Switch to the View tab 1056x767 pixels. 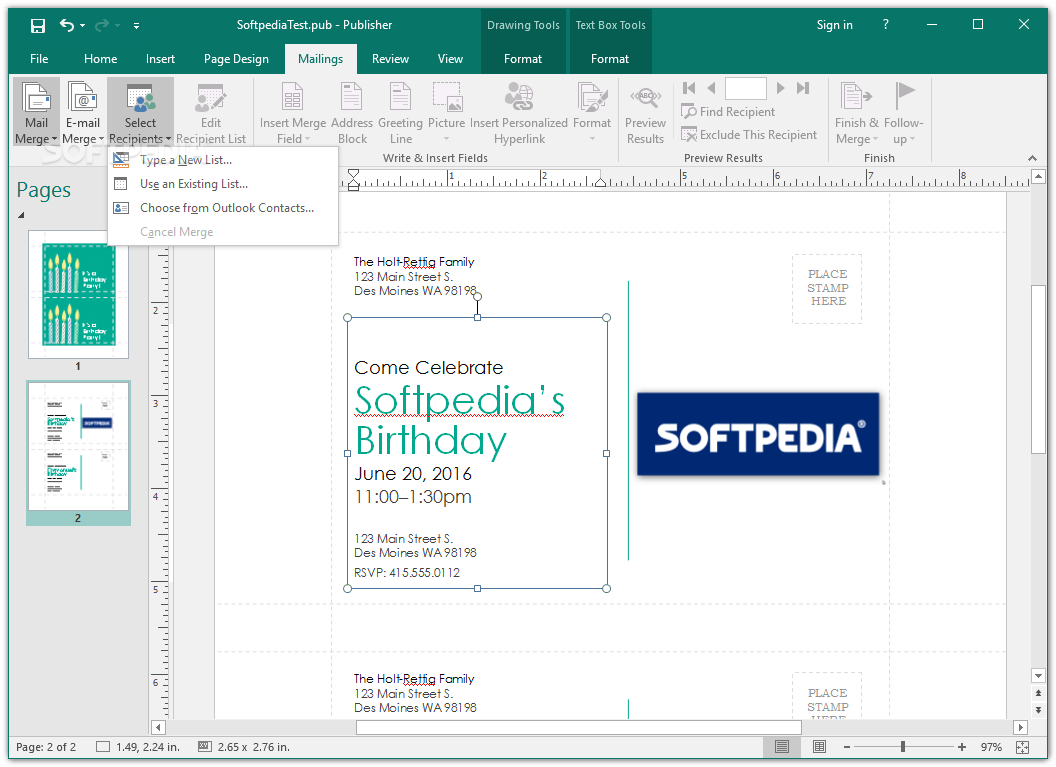coord(450,59)
